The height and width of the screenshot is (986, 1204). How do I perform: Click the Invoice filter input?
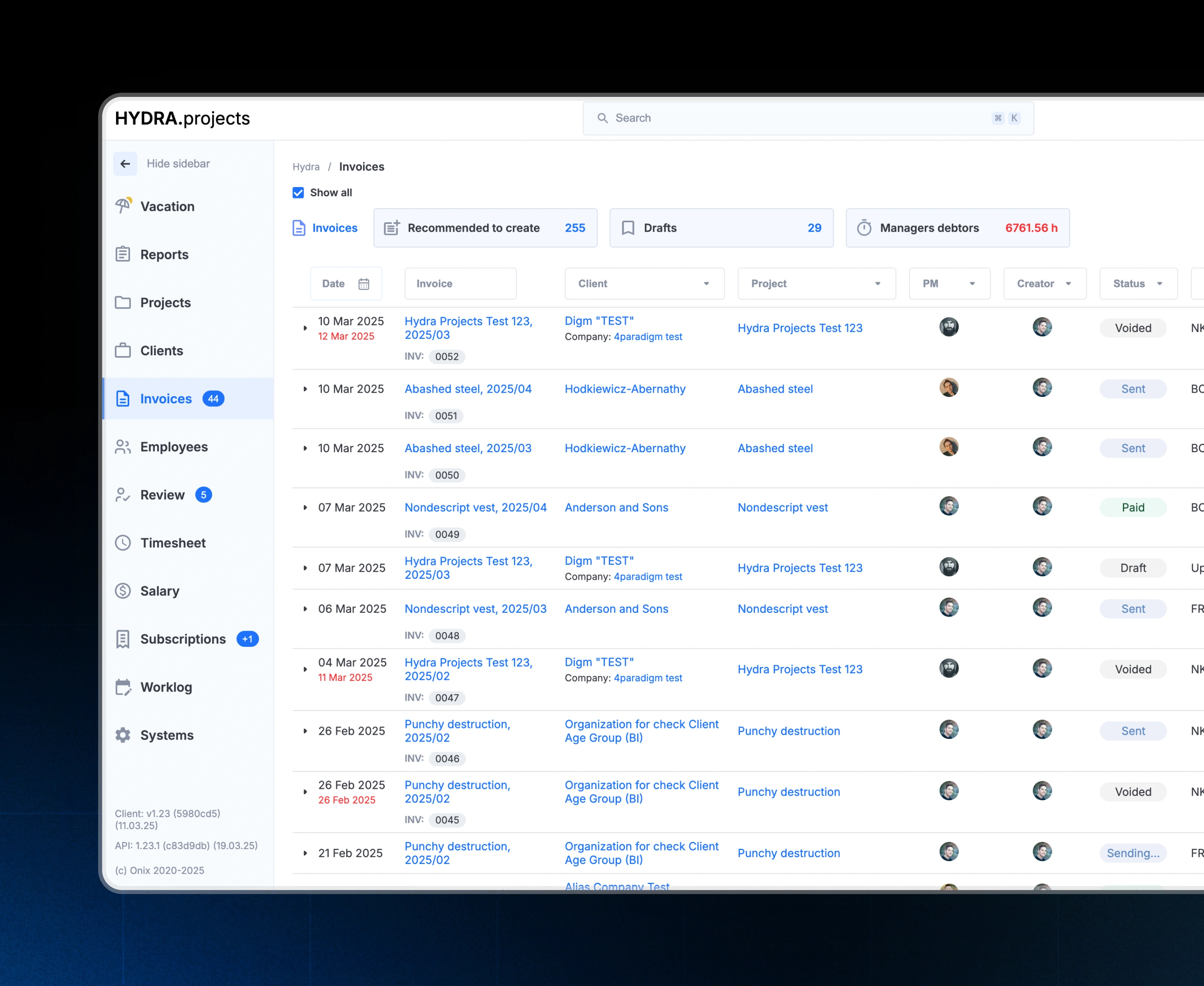point(460,283)
